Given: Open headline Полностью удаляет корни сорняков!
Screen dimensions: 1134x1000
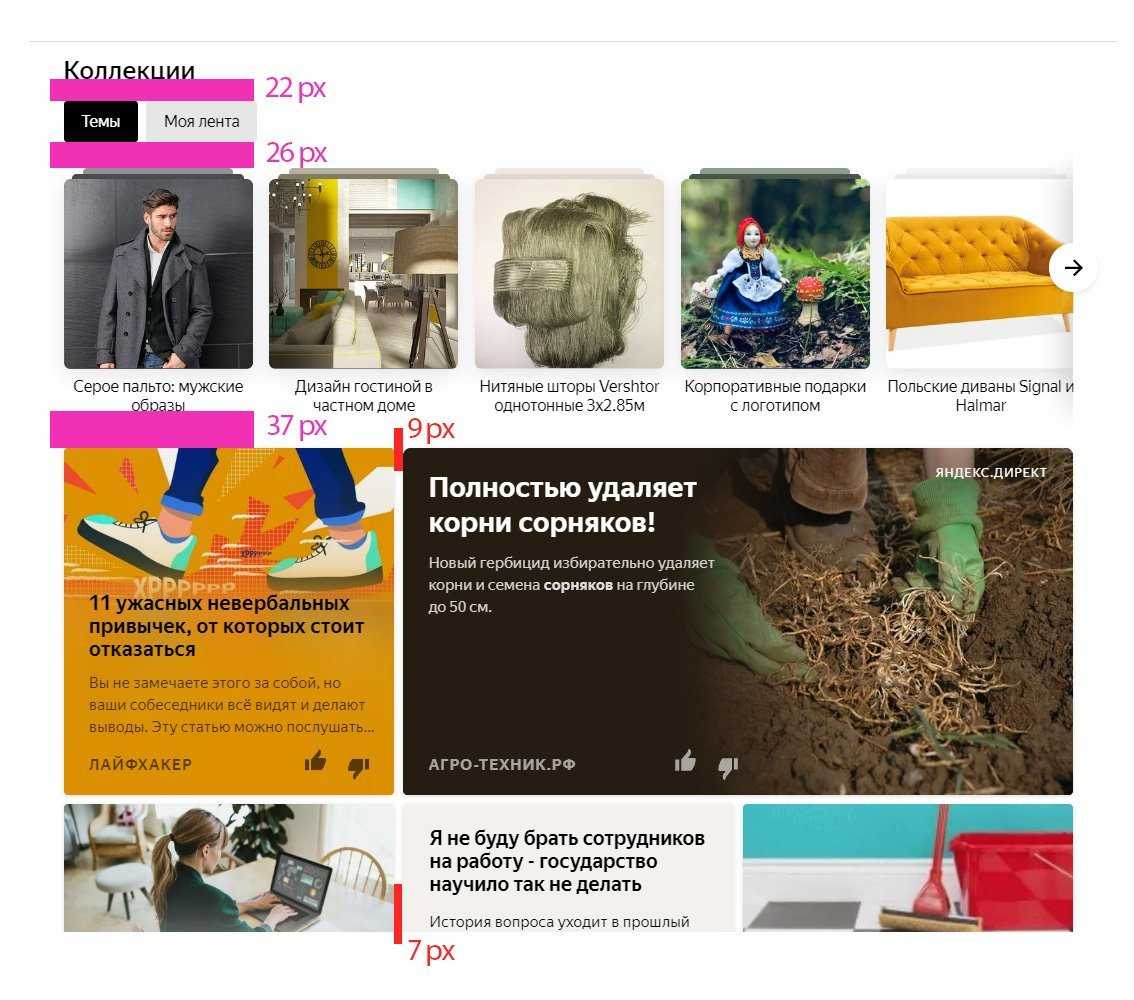Looking at the screenshot, I should (563, 505).
